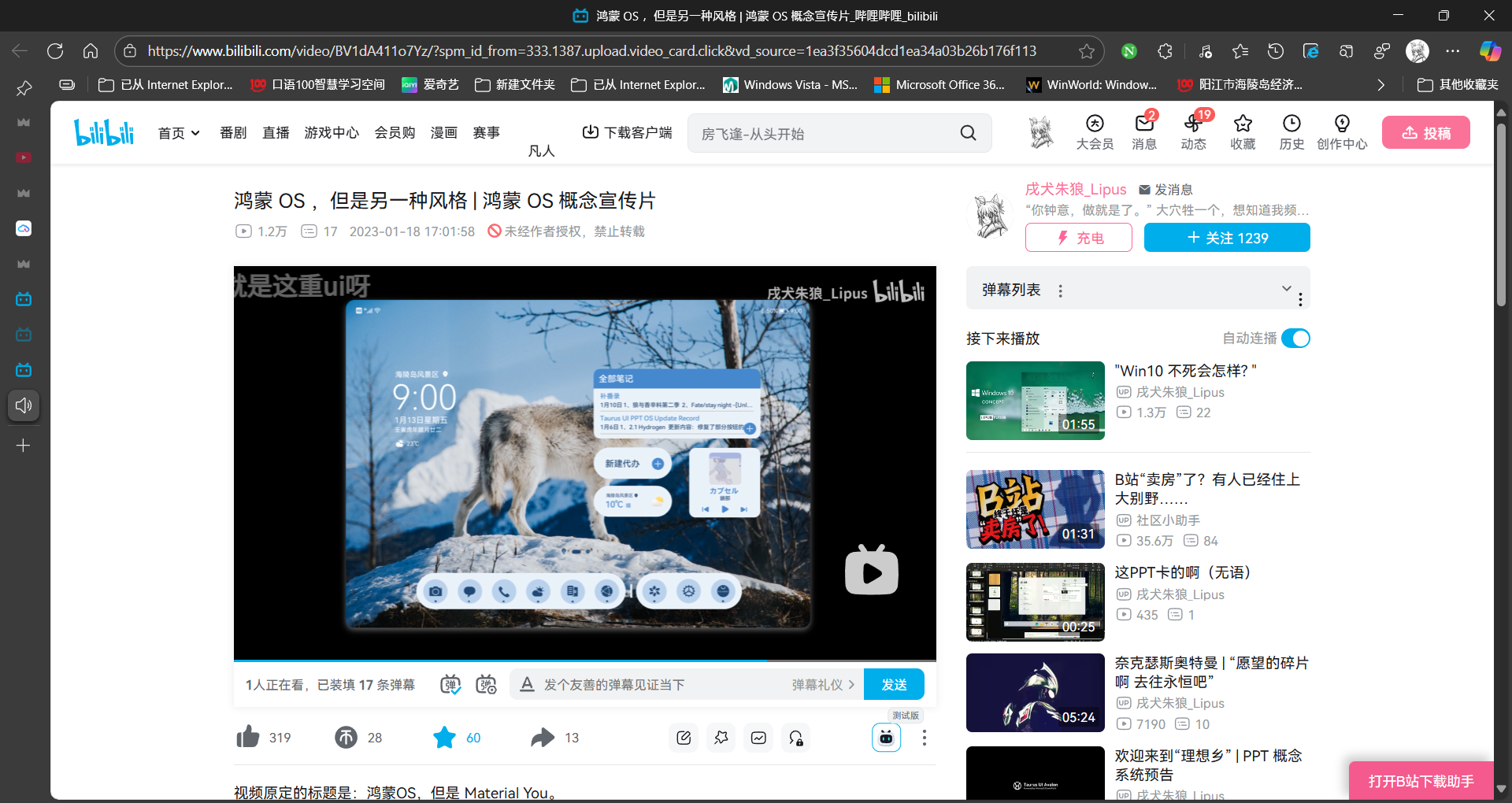Open 弹幕列表 three-dot options

tap(1061, 290)
